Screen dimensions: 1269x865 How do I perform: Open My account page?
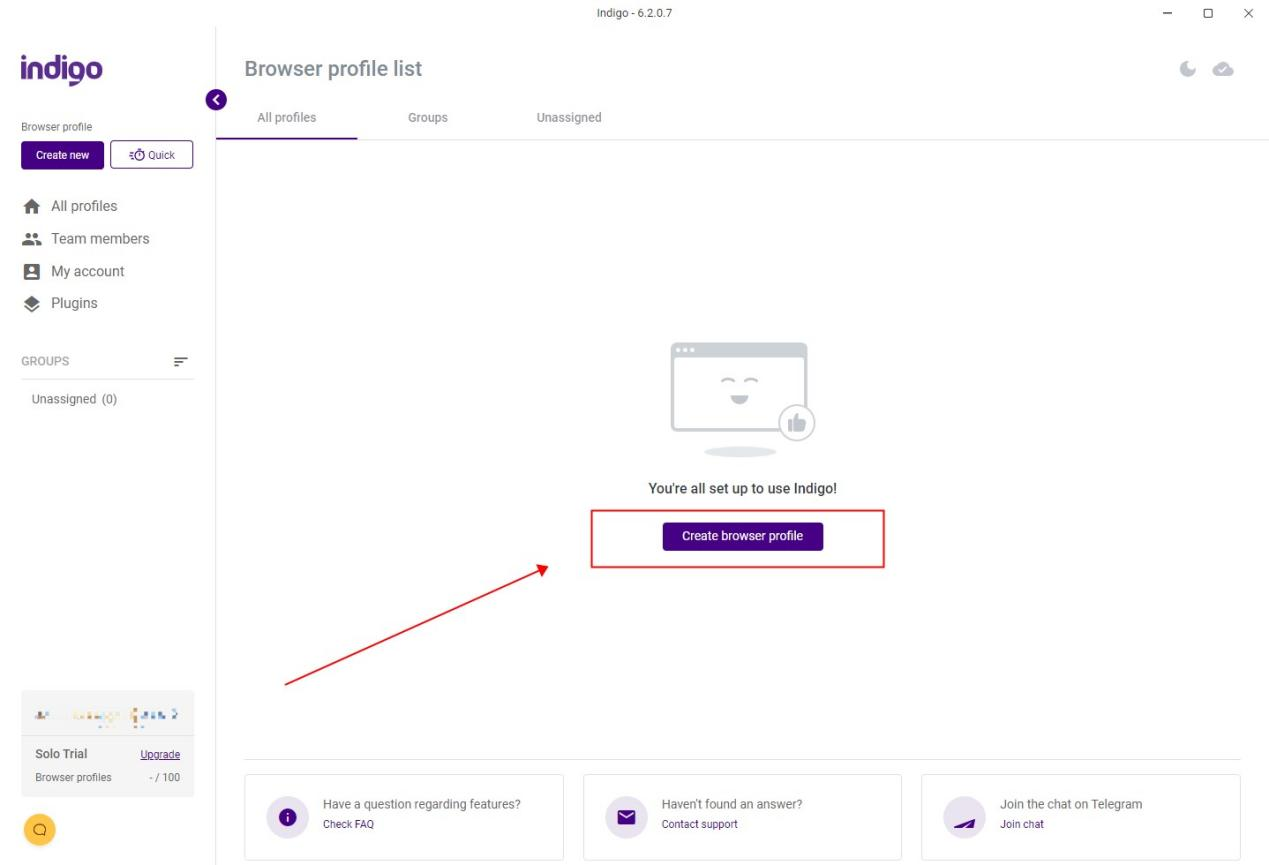[73, 271]
